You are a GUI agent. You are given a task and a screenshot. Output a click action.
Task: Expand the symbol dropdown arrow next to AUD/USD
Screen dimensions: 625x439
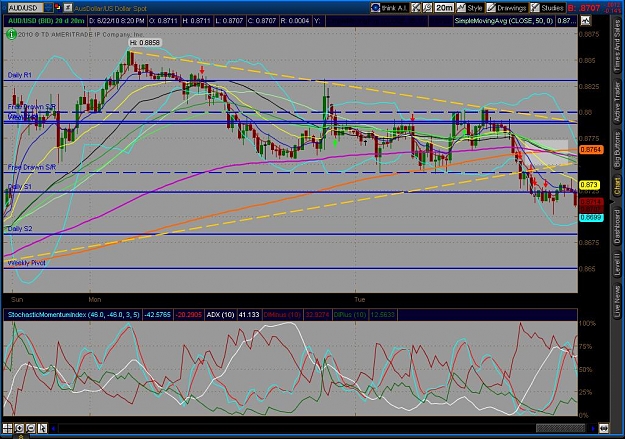pyautogui.click(x=48, y=8)
